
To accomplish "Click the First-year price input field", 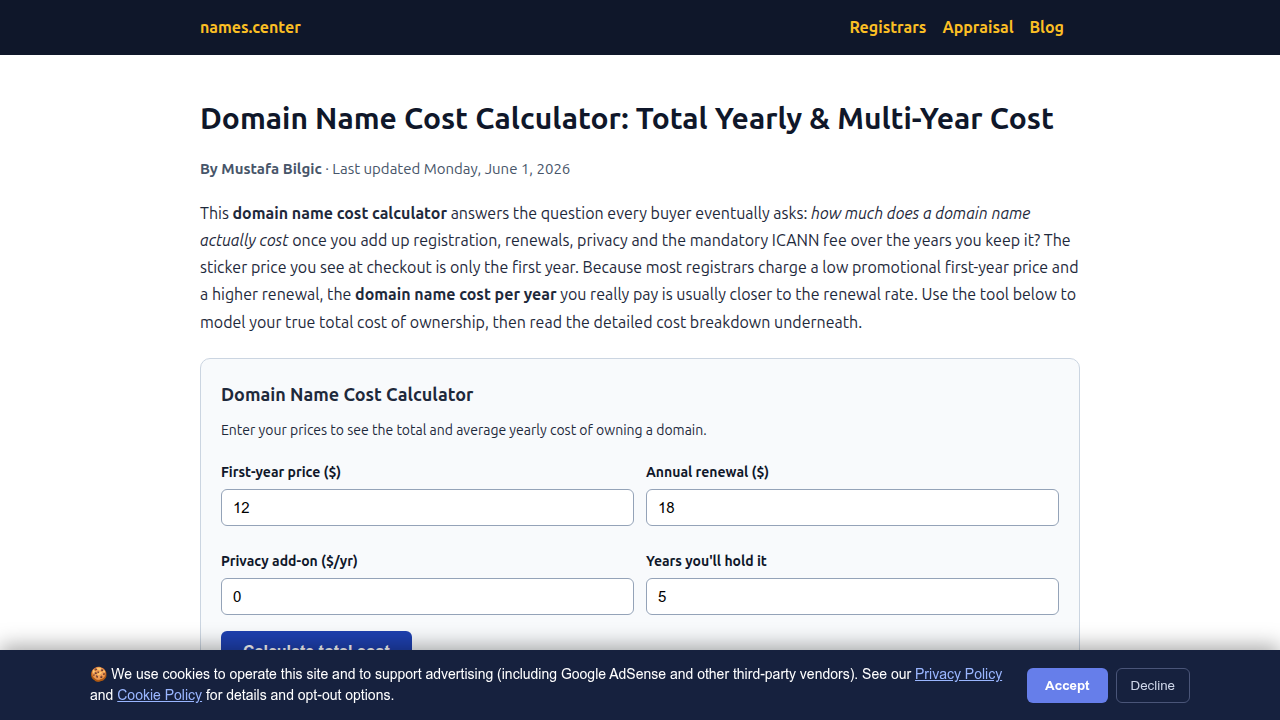I will click(x=427, y=507).
